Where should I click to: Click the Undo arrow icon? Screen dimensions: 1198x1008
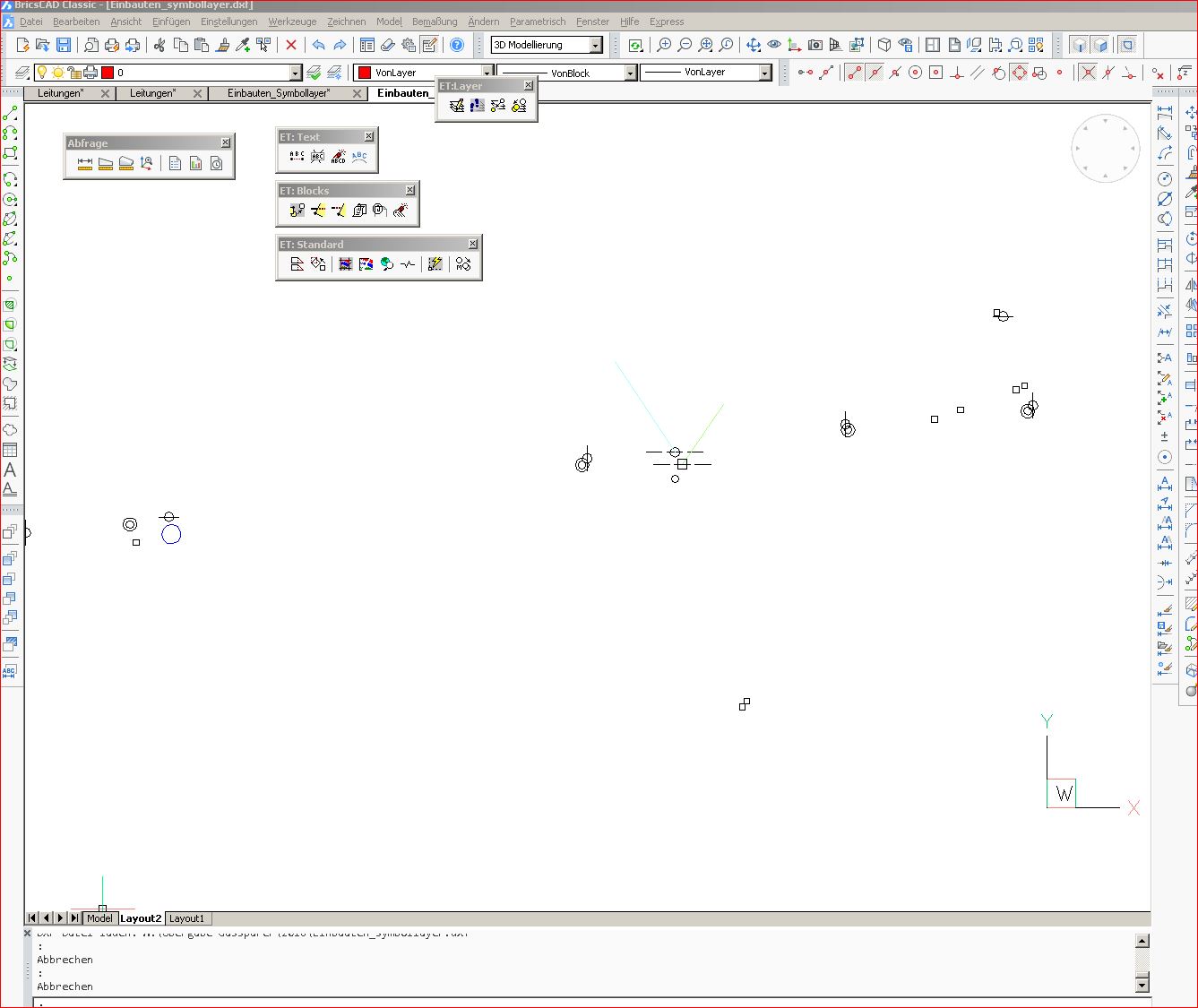click(318, 45)
